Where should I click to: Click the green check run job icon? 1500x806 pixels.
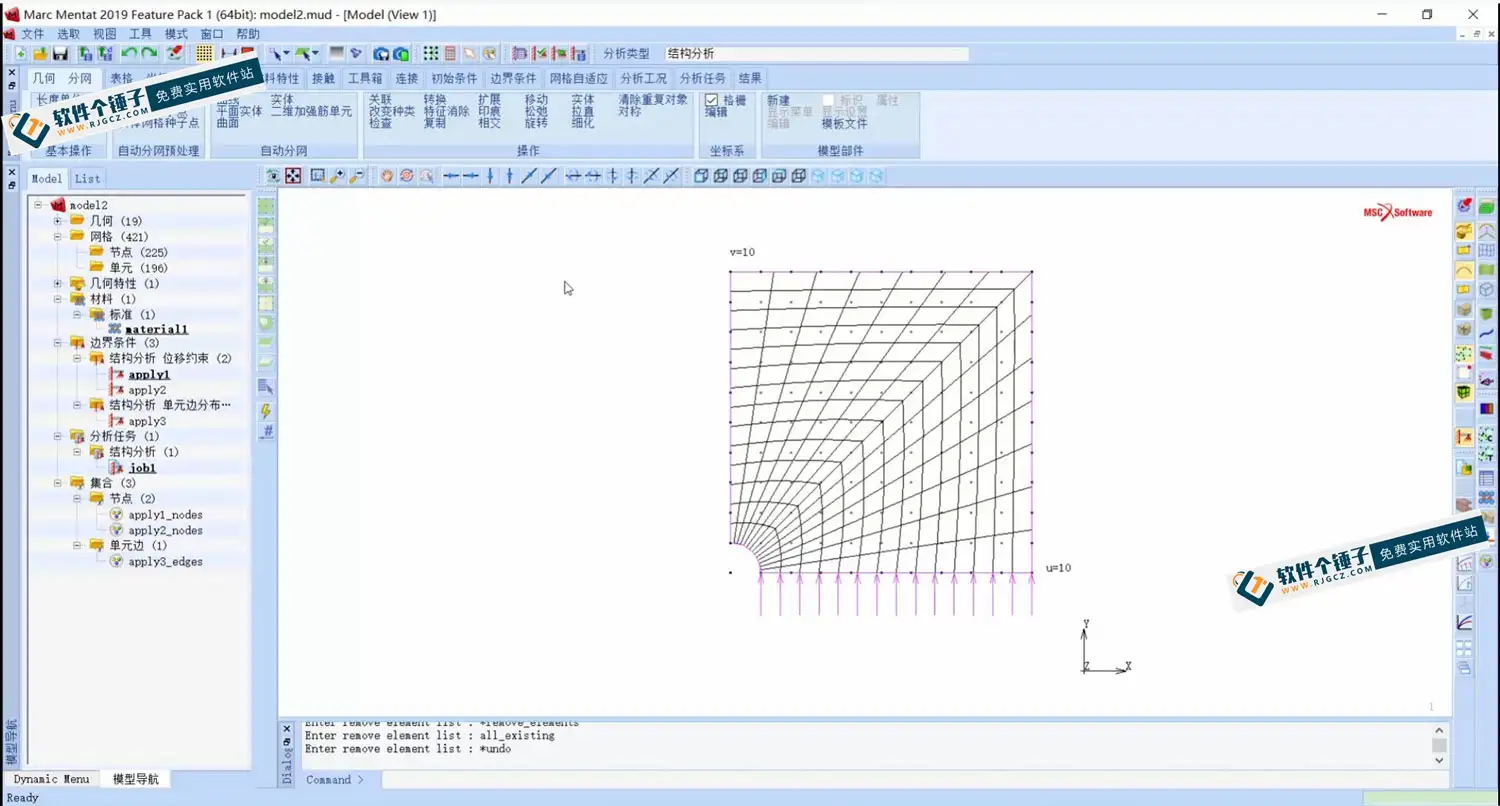point(541,54)
